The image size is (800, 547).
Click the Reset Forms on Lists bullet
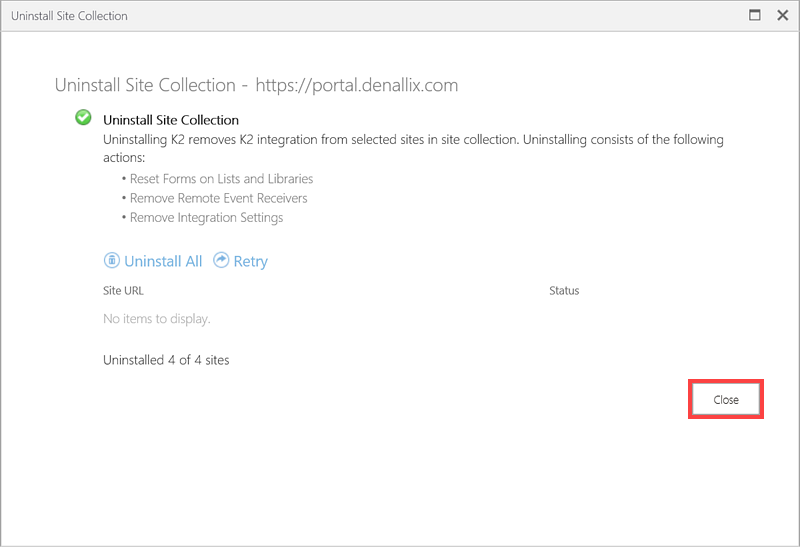click(x=221, y=178)
